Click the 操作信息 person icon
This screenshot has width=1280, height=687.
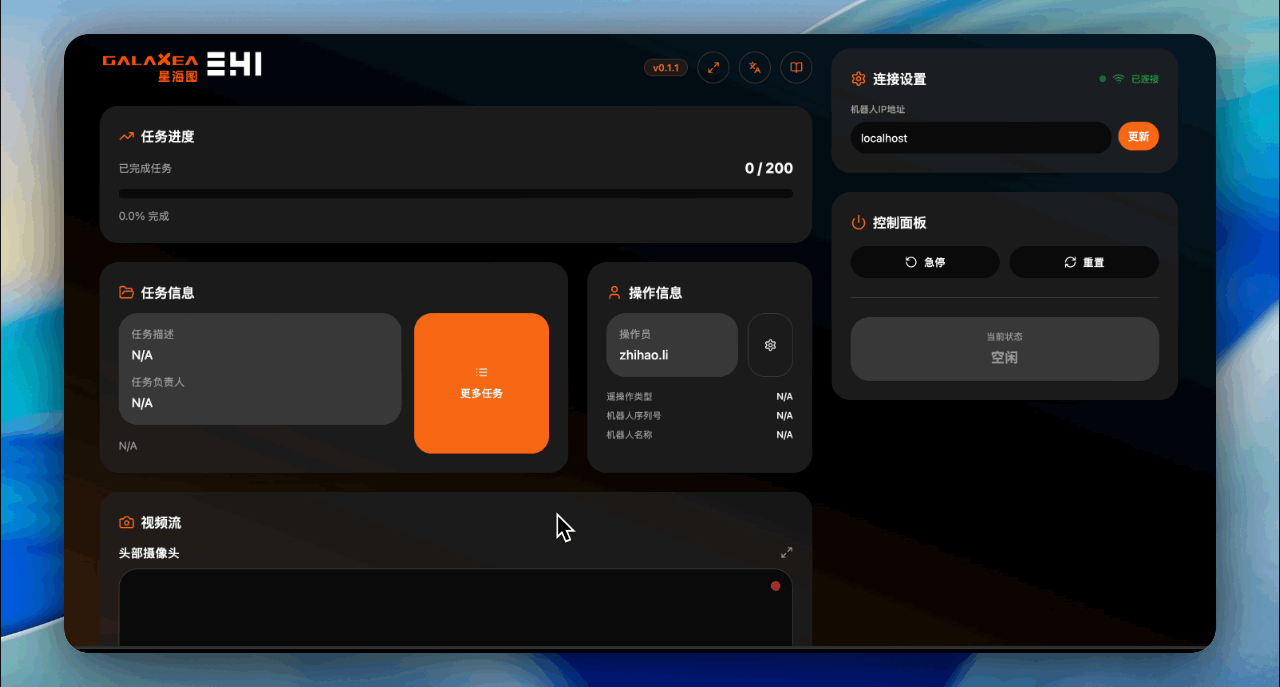[x=613, y=292]
